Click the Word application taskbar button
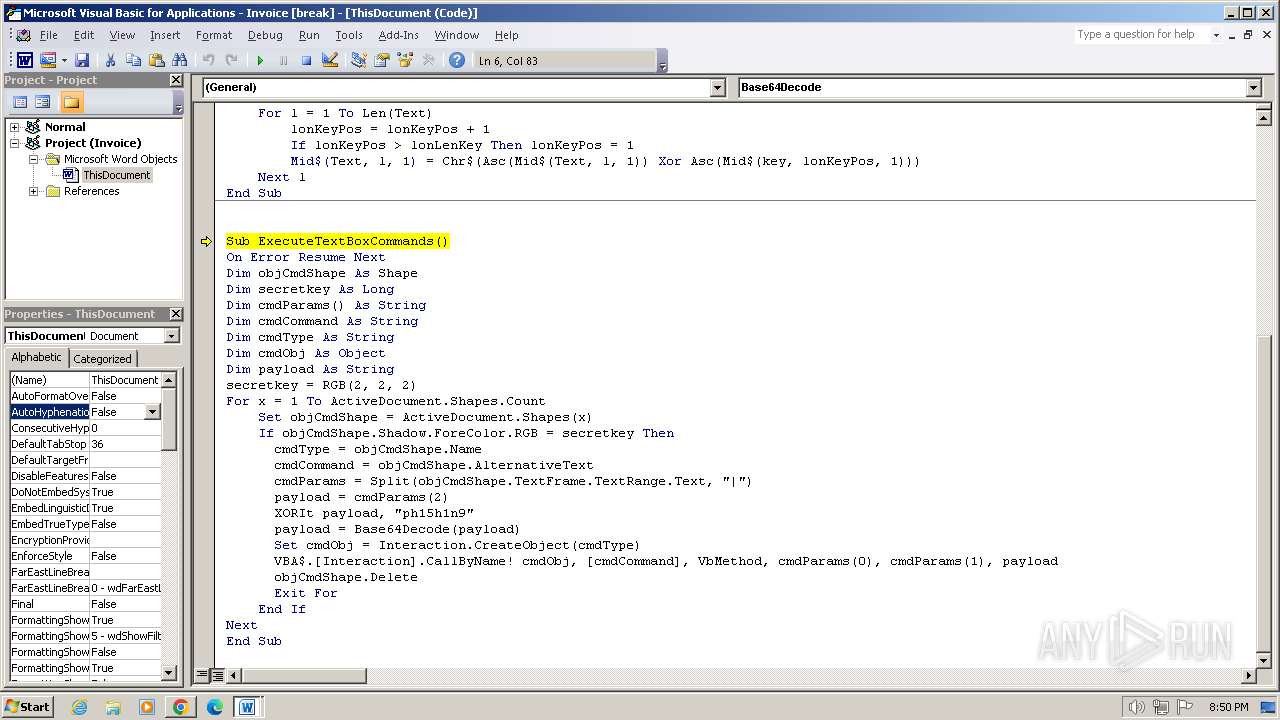The height and width of the screenshot is (720, 1280). pyautogui.click(x=247, y=707)
